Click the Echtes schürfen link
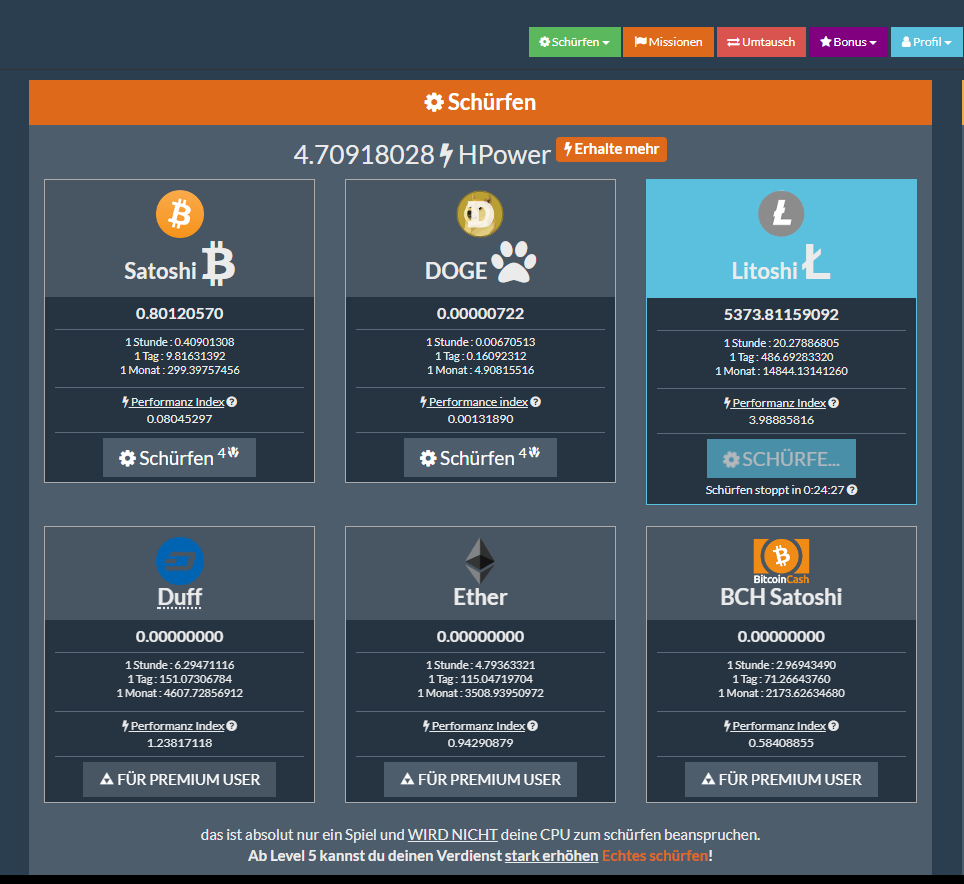Image resolution: width=964 pixels, height=884 pixels. tap(655, 856)
